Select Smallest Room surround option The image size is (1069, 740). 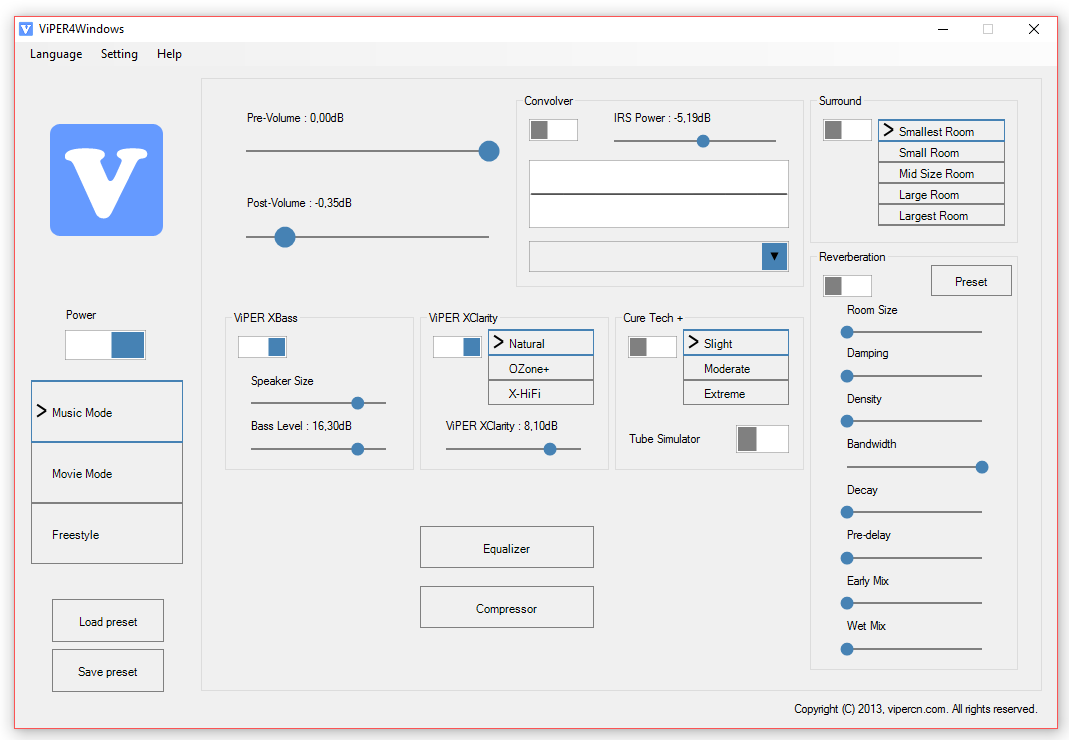coord(942,131)
